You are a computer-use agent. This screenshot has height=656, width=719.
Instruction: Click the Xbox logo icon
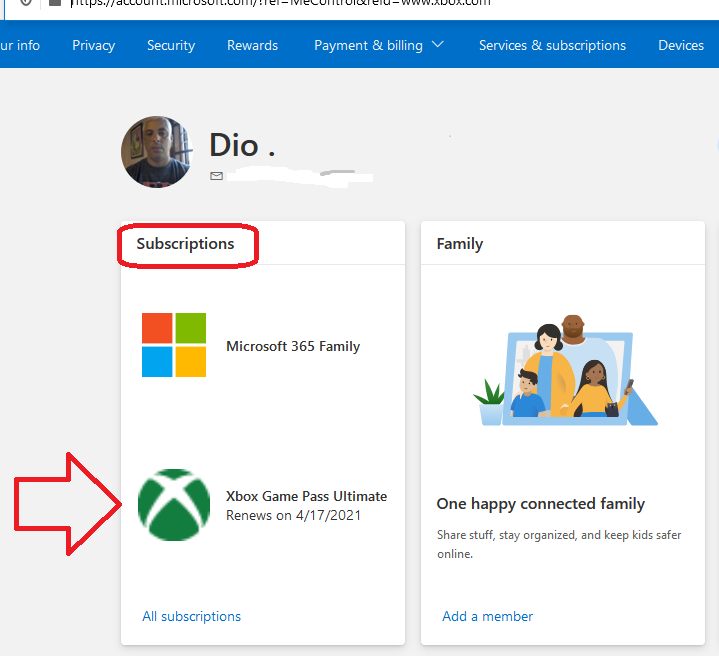coord(174,505)
